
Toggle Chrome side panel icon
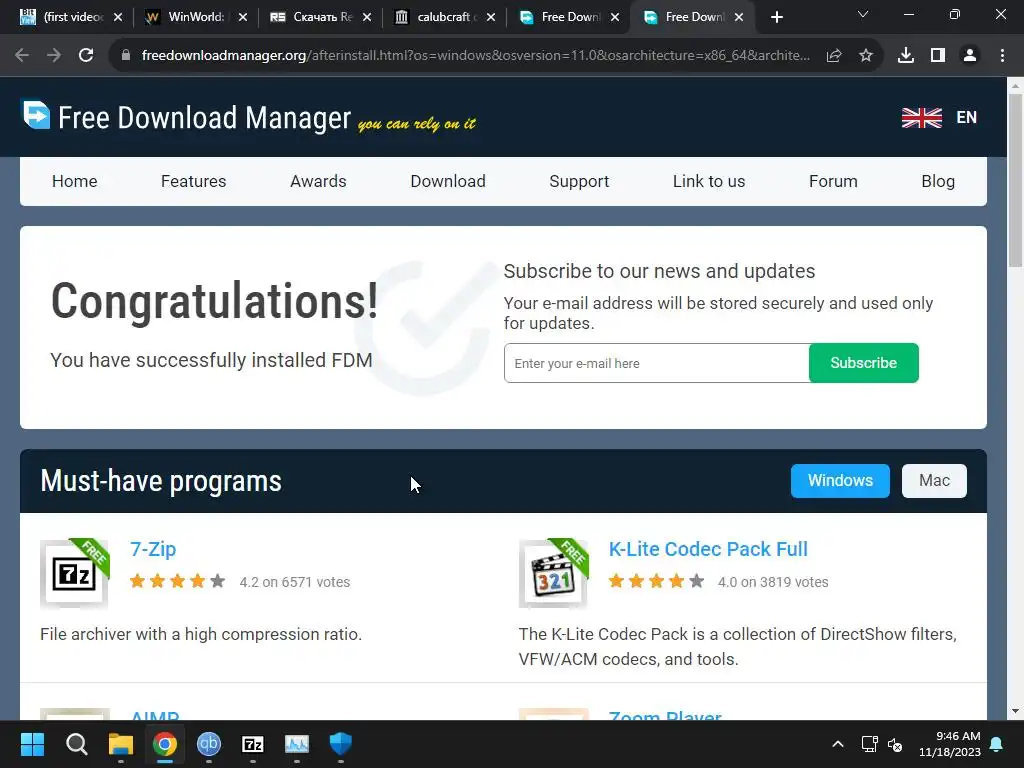point(938,56)
